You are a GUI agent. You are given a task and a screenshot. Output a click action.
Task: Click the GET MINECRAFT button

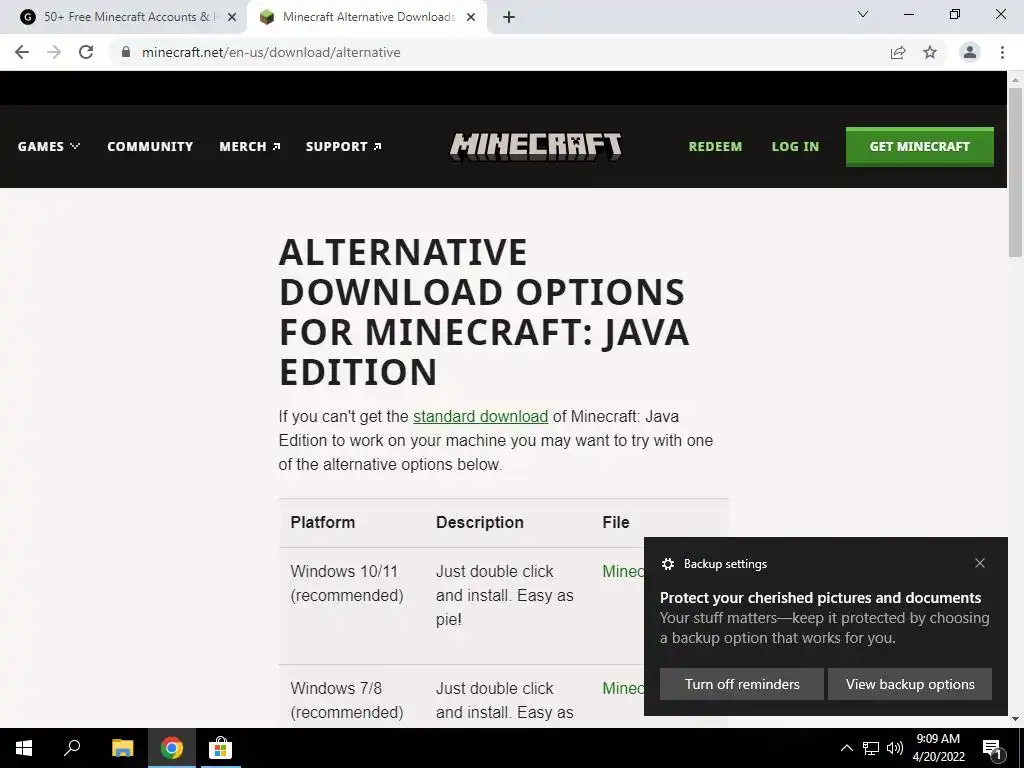pos(920,146)
